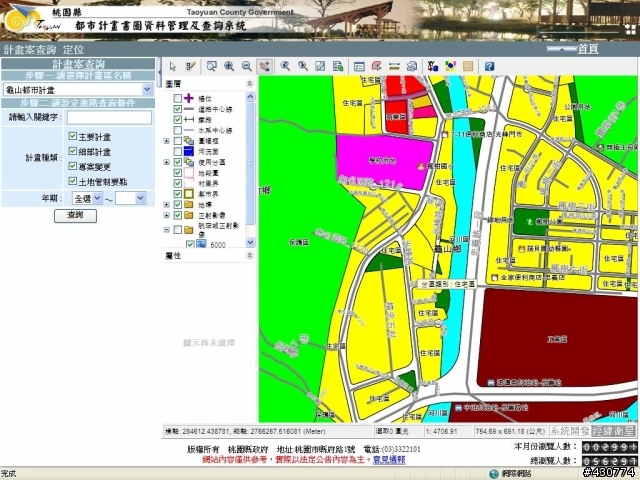Uncheck 主要計畫 checkbox
The width and height of the screenshot is (640, 480).
coord(73,136)
